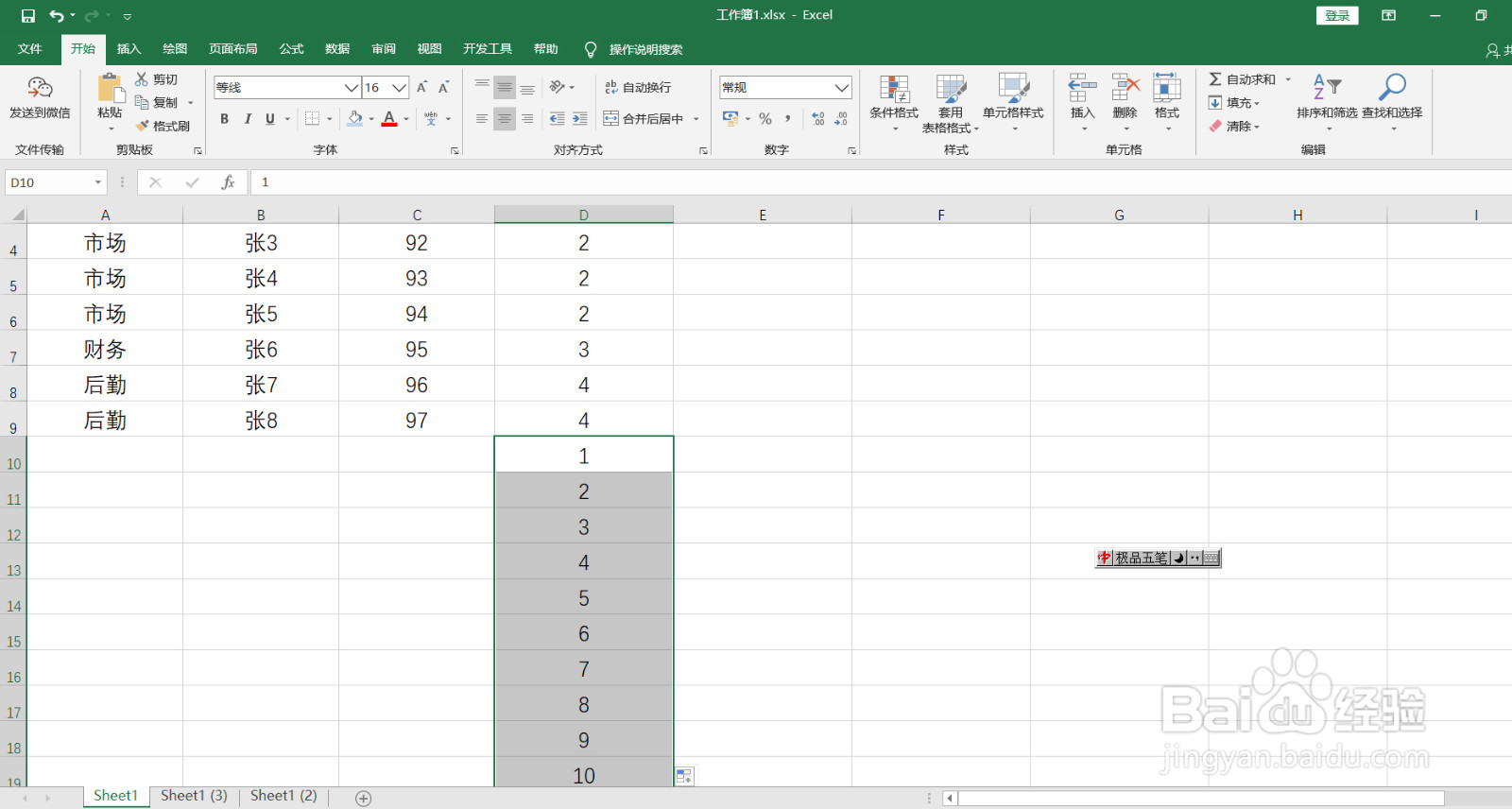Click the Insert Function fx icon
The image size is (1512, 809).
pos(228,182)
